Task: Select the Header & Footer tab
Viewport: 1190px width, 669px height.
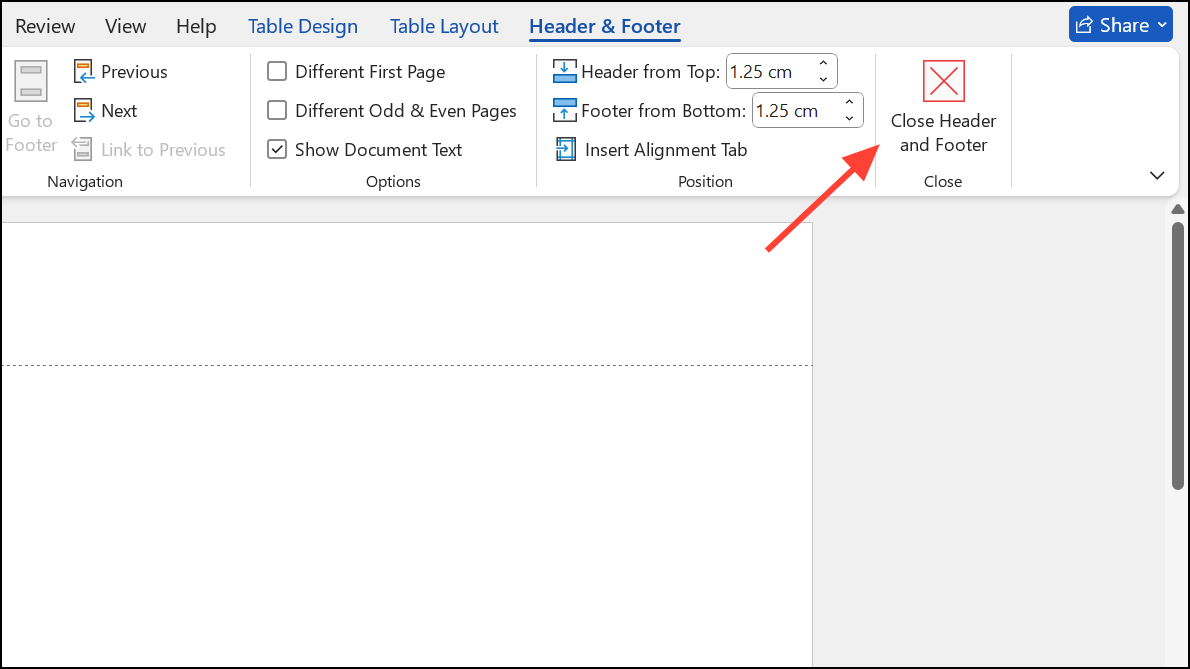Action: point(605,26)
